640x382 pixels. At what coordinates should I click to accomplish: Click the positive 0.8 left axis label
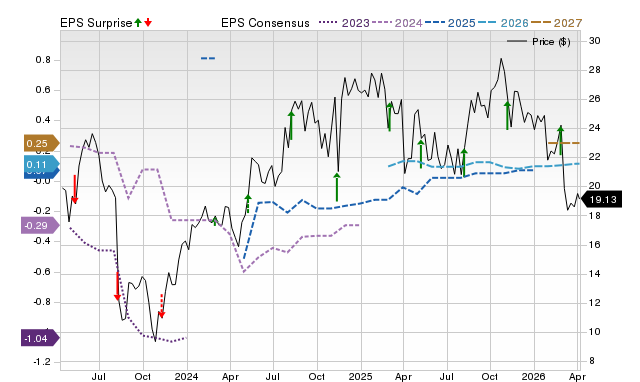[43, 60]
